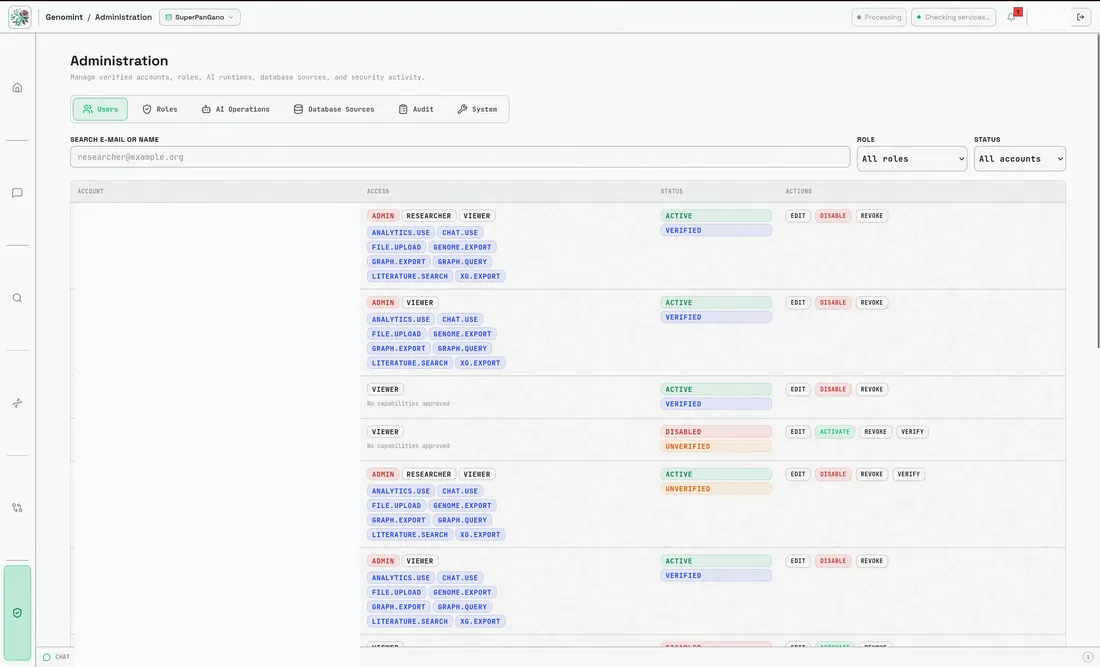Click the Checking services status pill

pyautogui.click(x=953, y=17)
